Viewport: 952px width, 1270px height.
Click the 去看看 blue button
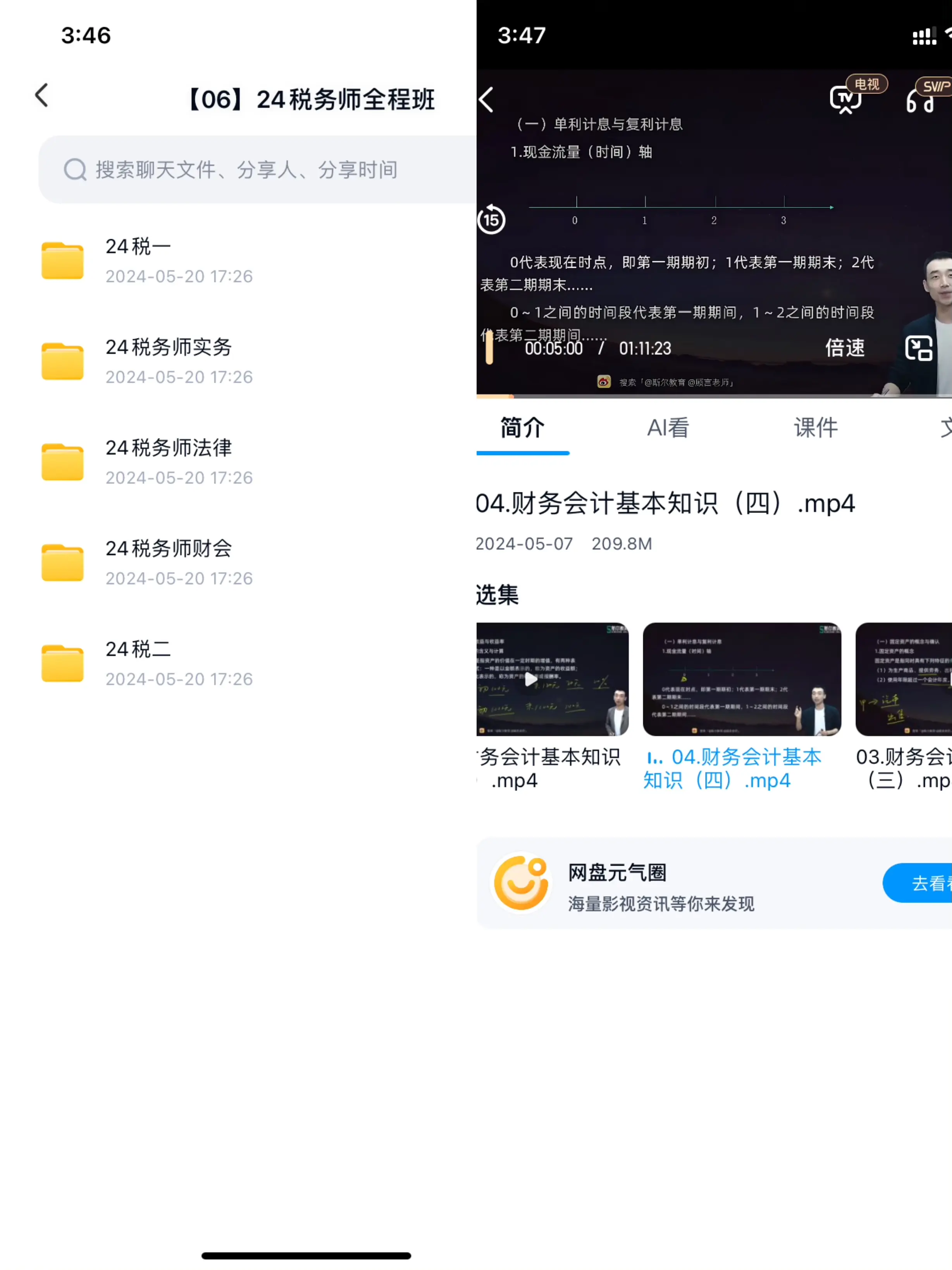(x=918, y=883)
